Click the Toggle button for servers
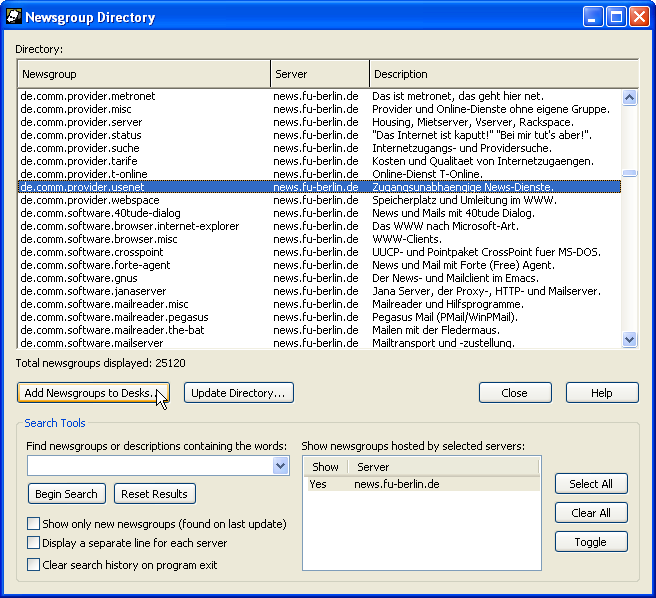The image size is (656, 598). pos(590,542)
